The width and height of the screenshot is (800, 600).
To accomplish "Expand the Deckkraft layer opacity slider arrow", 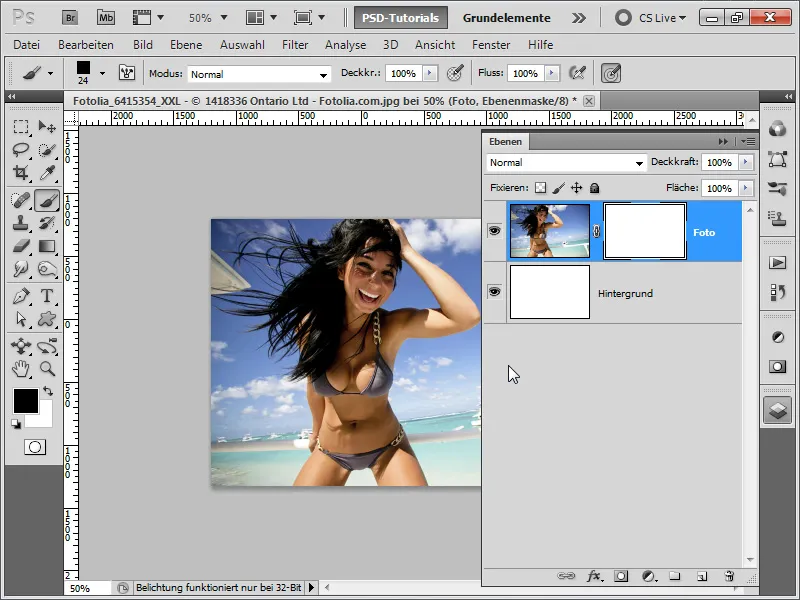I will [x=745, y=162].
